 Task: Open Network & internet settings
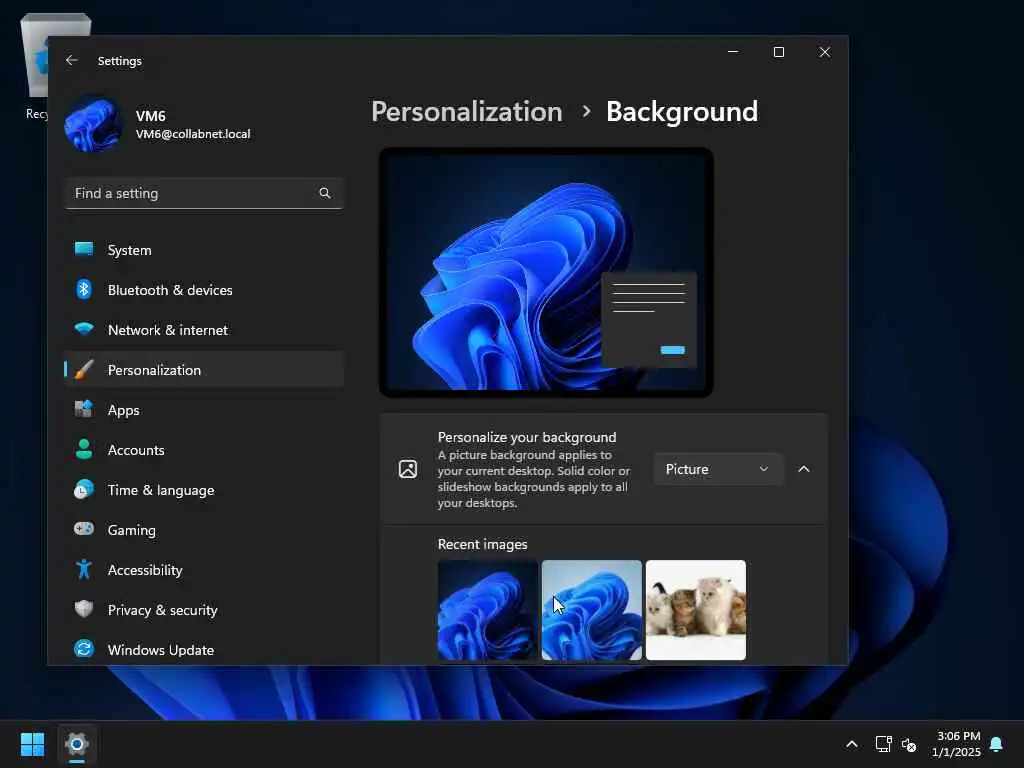click(204, 329)
